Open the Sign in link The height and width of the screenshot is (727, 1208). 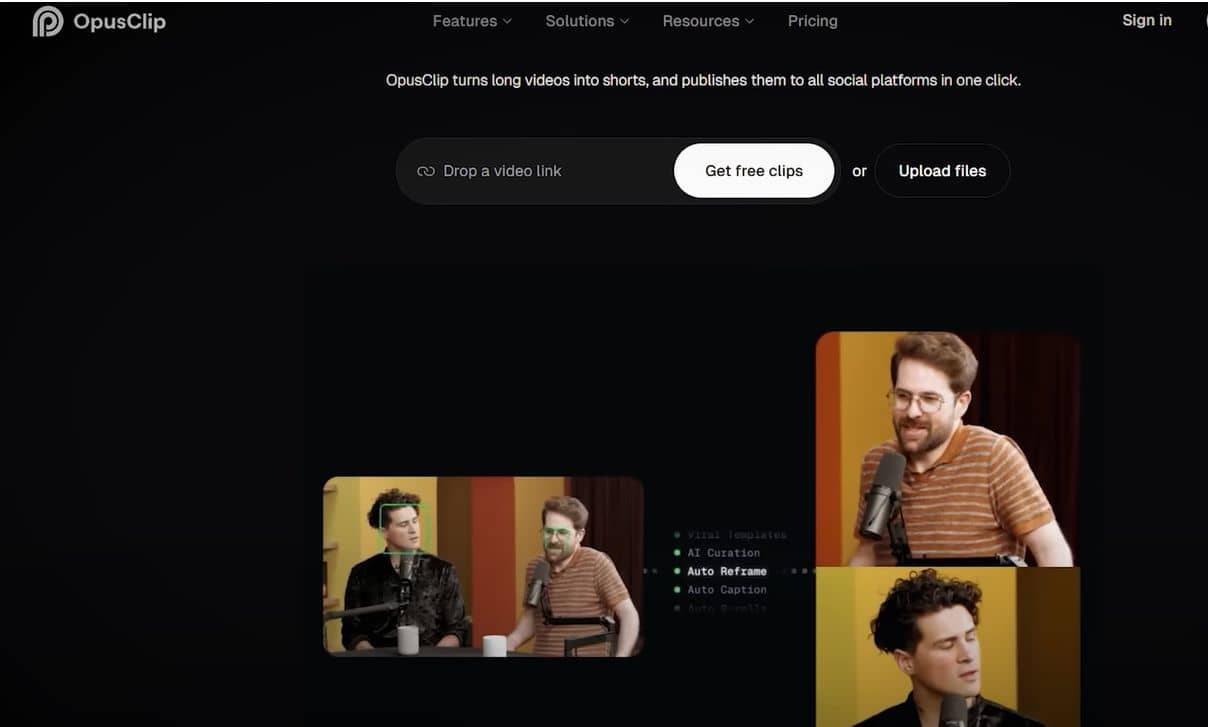point(1146,20)
